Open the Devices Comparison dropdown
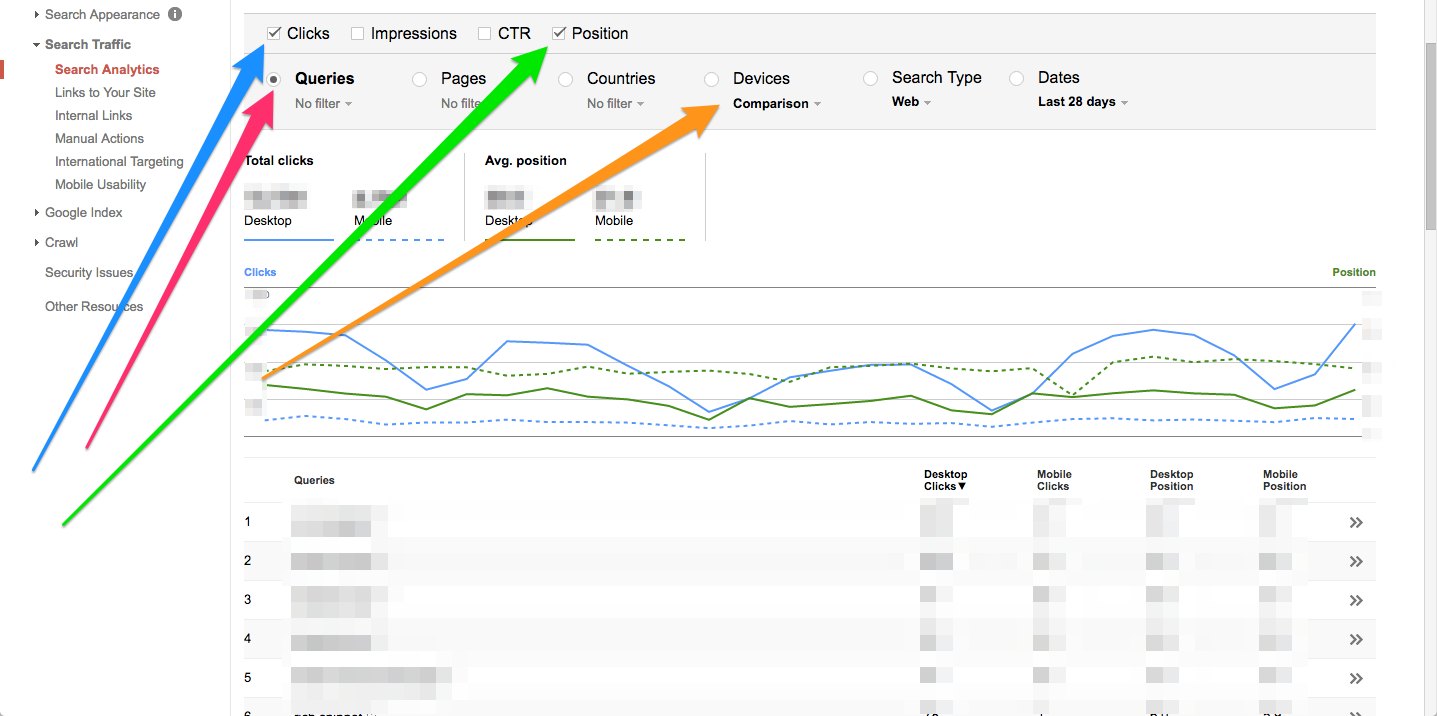 click(x=777, y=104)
